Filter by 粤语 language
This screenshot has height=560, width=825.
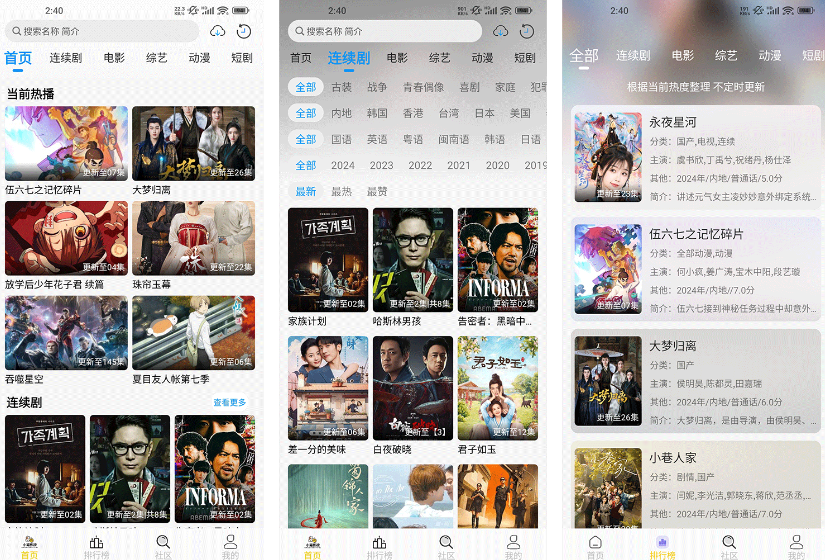click(x=413, y=139)
